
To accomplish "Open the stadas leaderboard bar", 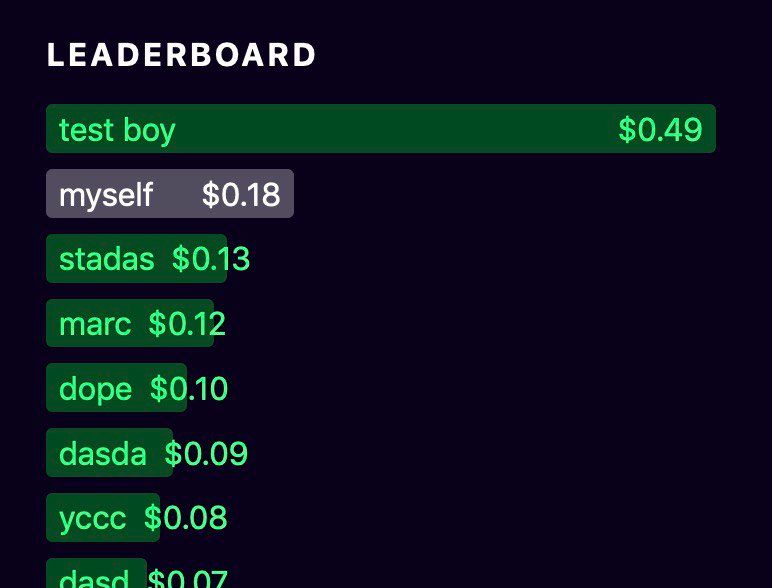I will [x=136, y=259].
